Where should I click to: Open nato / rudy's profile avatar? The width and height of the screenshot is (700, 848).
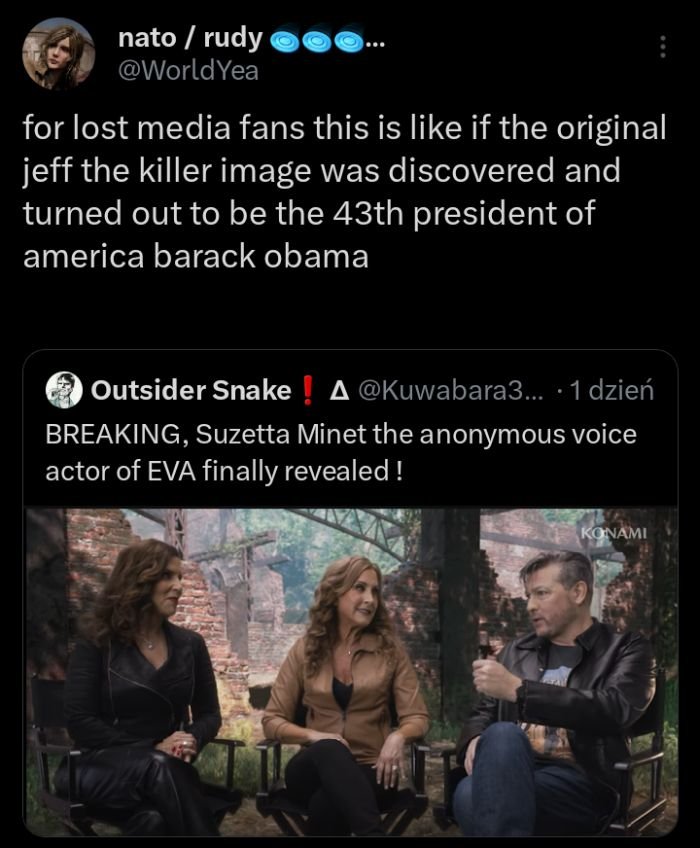[x=57, y=56]
